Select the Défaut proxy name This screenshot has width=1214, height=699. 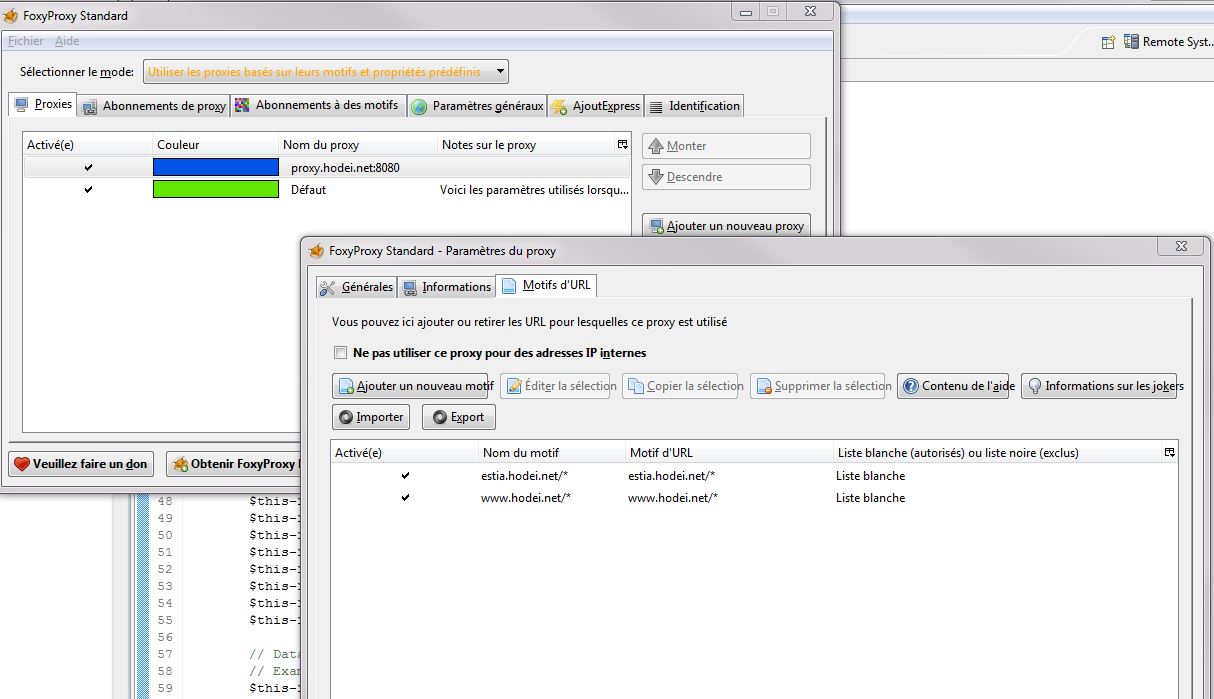(x=308, y=189)
